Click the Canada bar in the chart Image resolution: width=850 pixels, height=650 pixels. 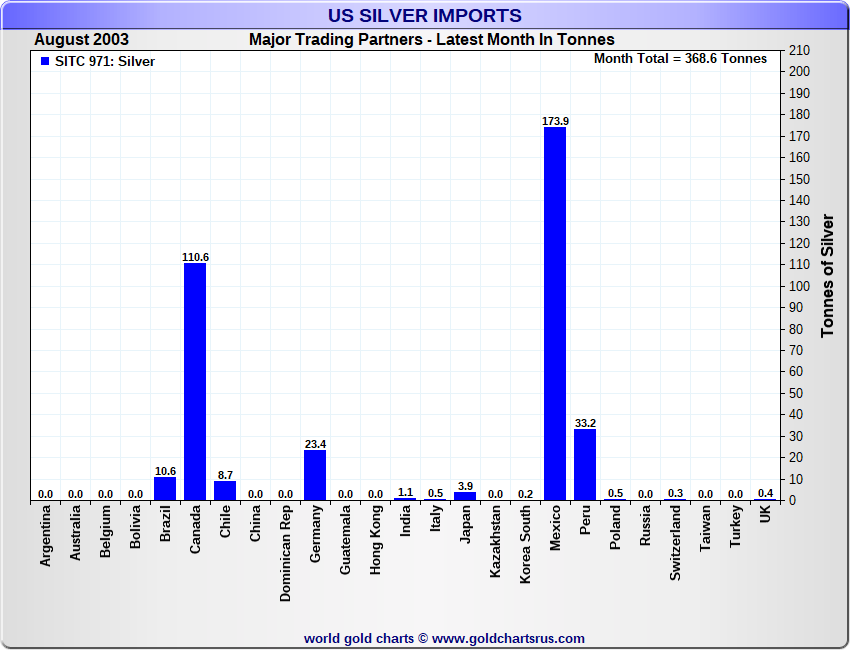point(195,381)
